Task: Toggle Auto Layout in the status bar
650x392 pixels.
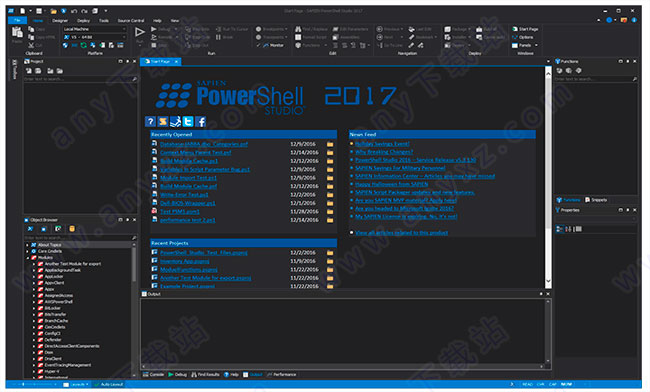Action: 109,385
